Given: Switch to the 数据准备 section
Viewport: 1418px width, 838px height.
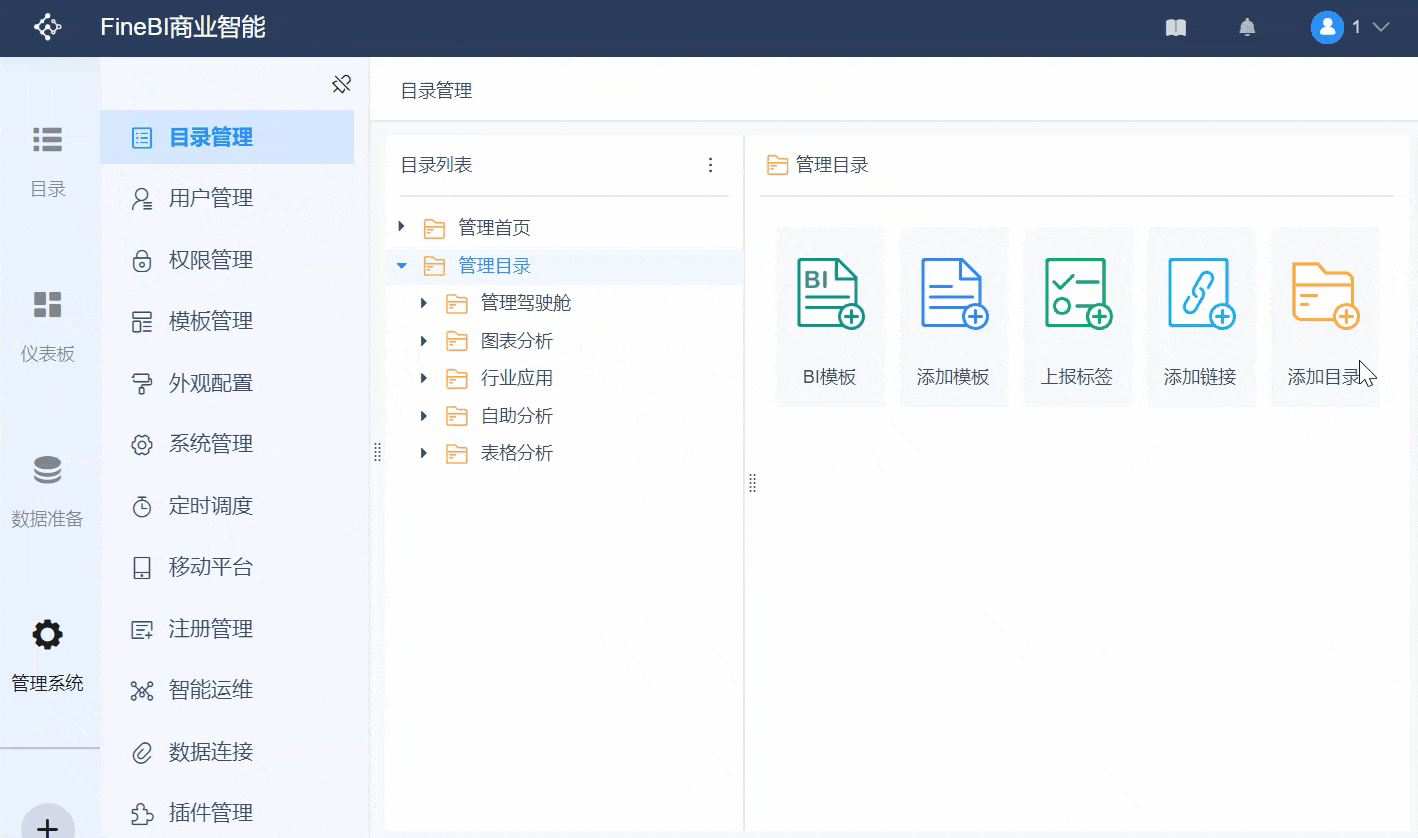Looking at the screenshot, I should [x=47, y=491].
